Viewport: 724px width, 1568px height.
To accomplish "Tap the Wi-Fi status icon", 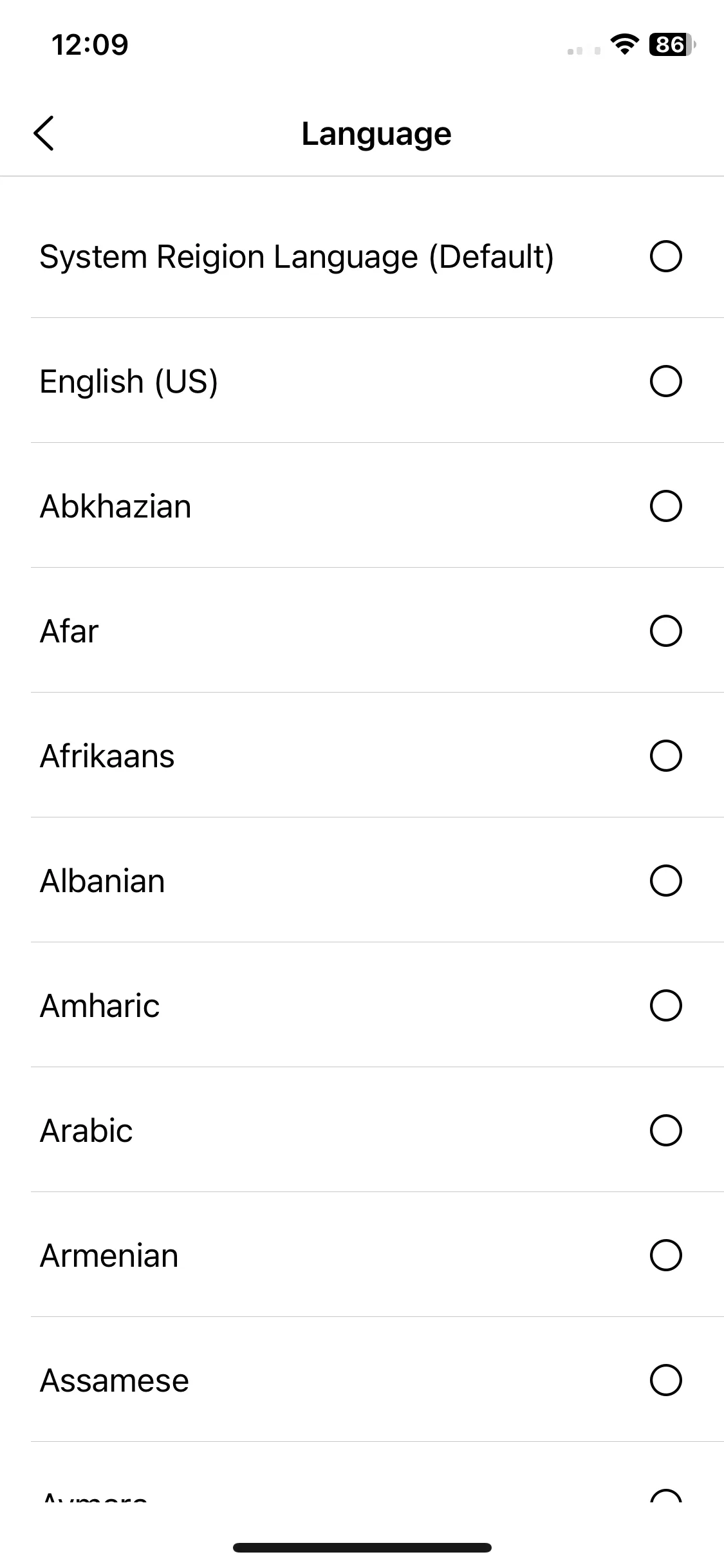I will pos(624,44).
